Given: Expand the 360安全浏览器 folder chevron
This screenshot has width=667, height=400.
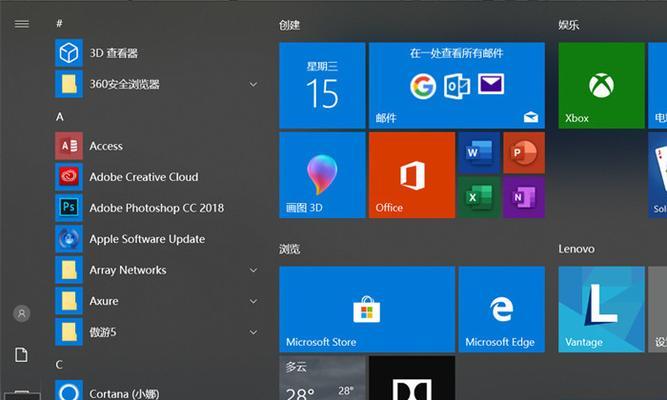Looking at the screenshot, I should pyautogui.click(x=253, y=84).
